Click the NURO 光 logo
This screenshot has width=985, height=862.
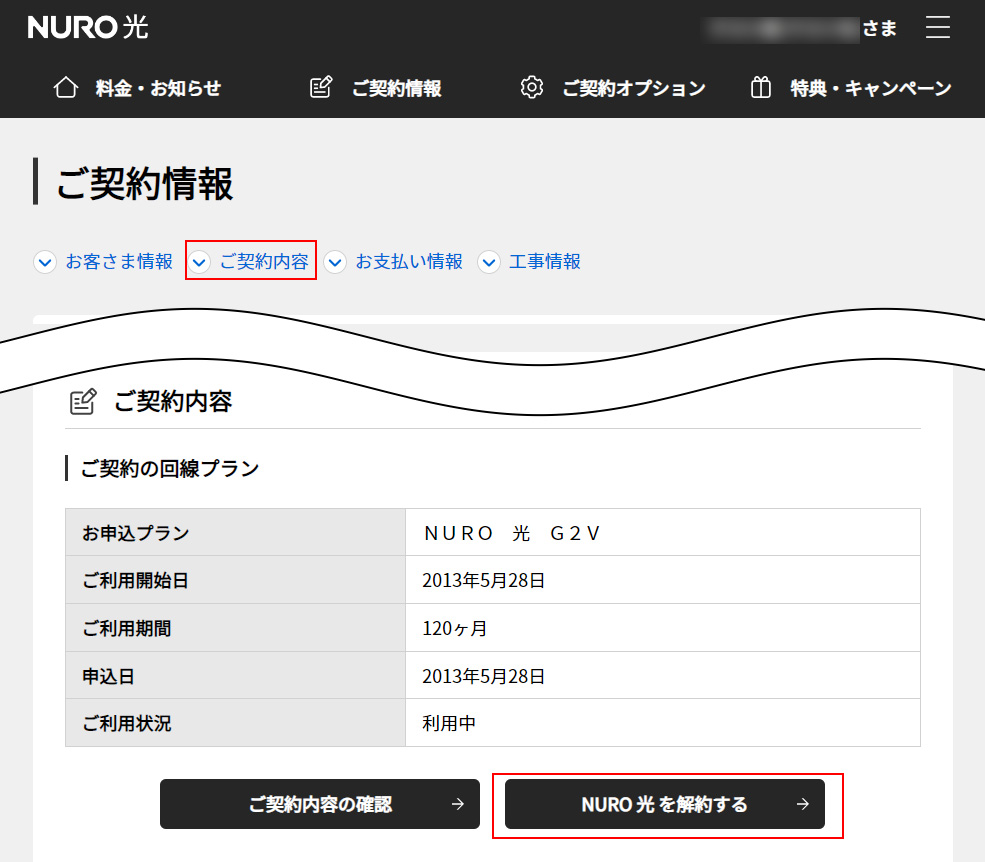point(88,28)
